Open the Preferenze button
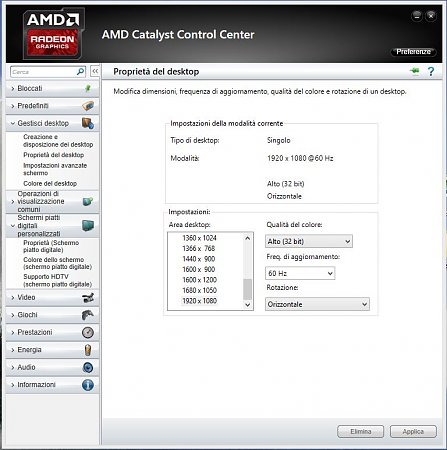 413,52
